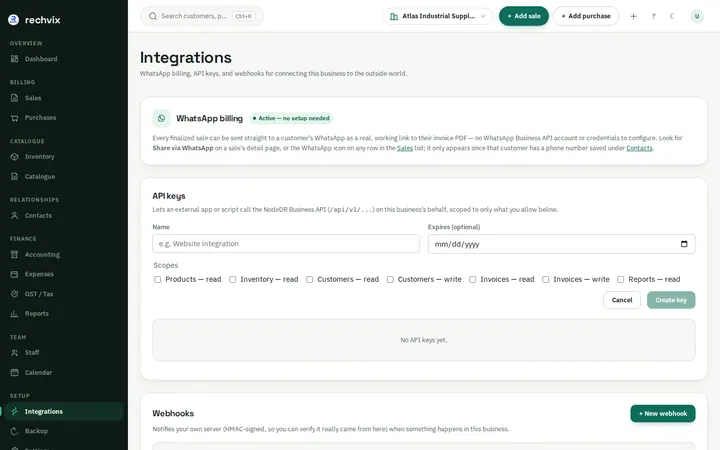The image size is (720, 450).
Task: Click the Dashboard grid icon in sidebar
Action: 15,59
